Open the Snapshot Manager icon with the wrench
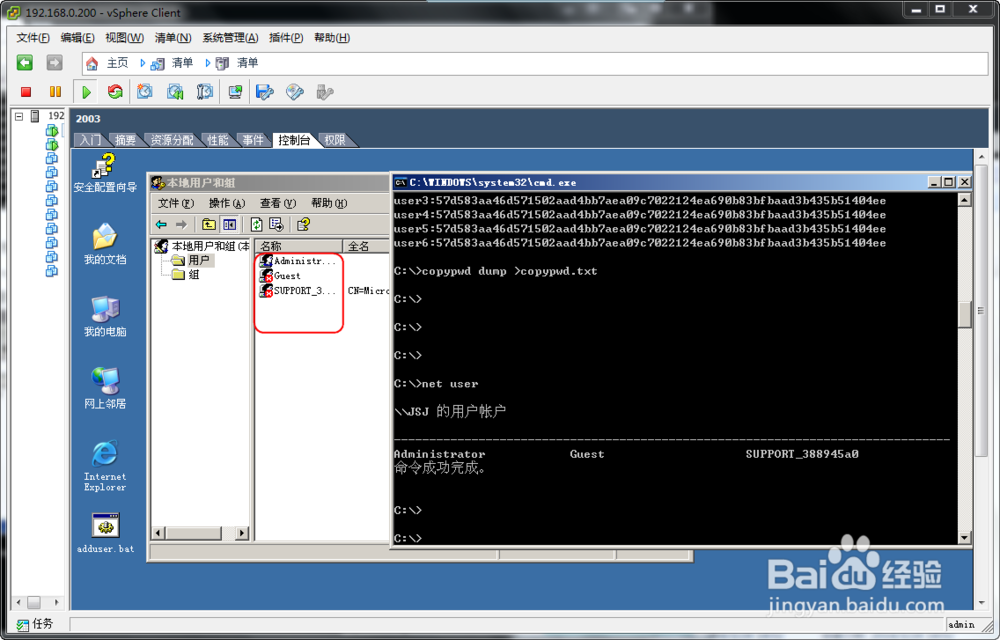Image resolution: width=1000 pixels, height=640 pixels. [x=205, y=92]
